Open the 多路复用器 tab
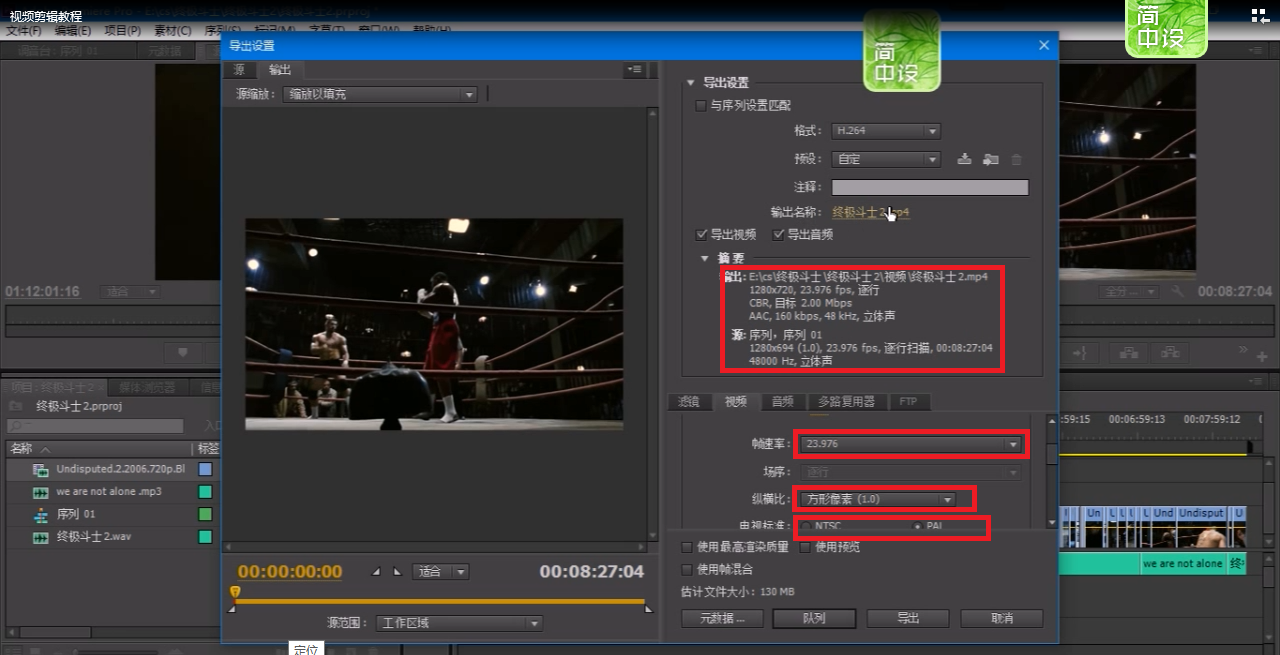This screenshot has width=1280, height=655. (846, 402)
